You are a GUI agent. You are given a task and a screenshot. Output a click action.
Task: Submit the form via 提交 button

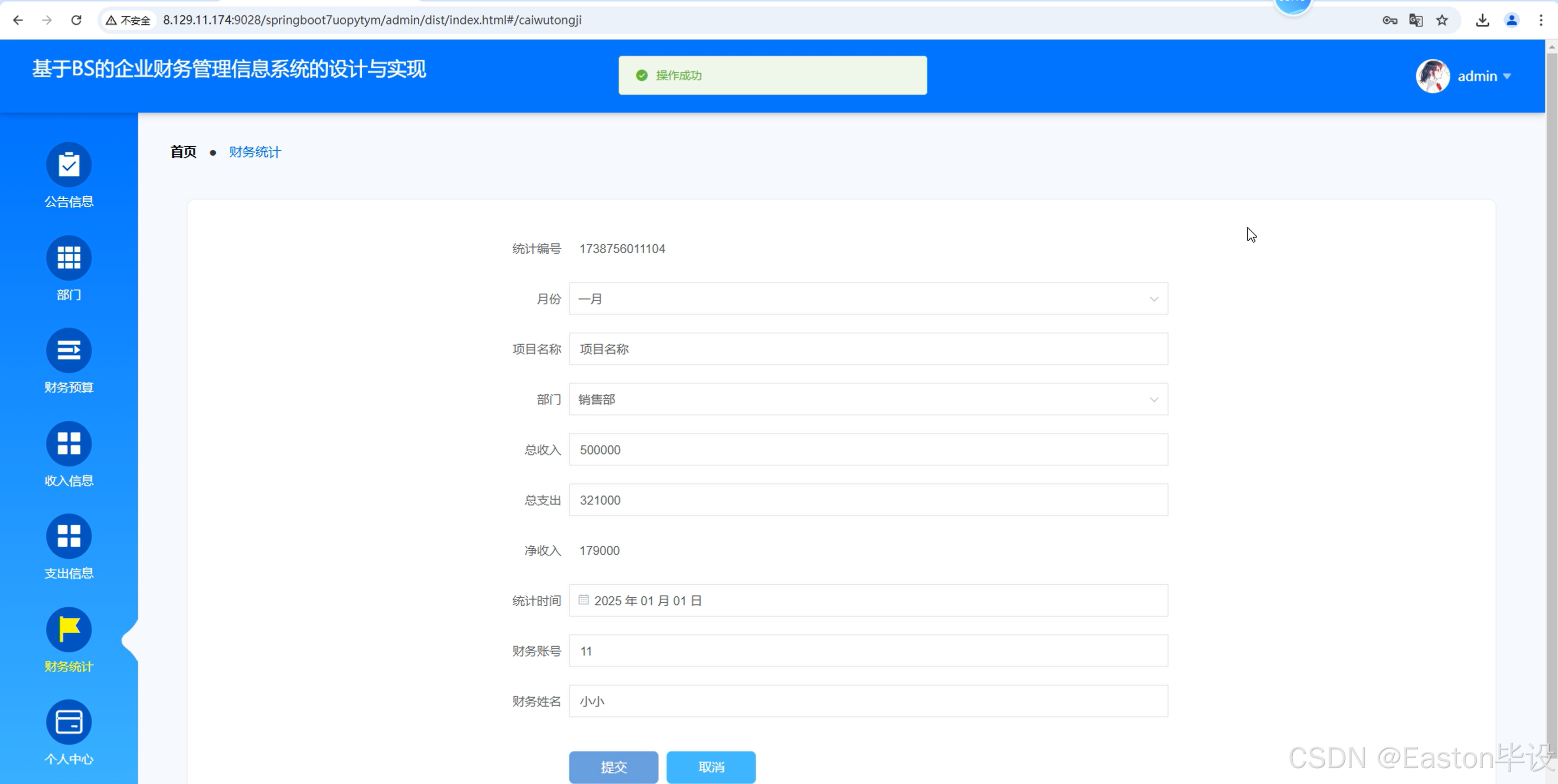pyautogui.click(x=613, y=767)
